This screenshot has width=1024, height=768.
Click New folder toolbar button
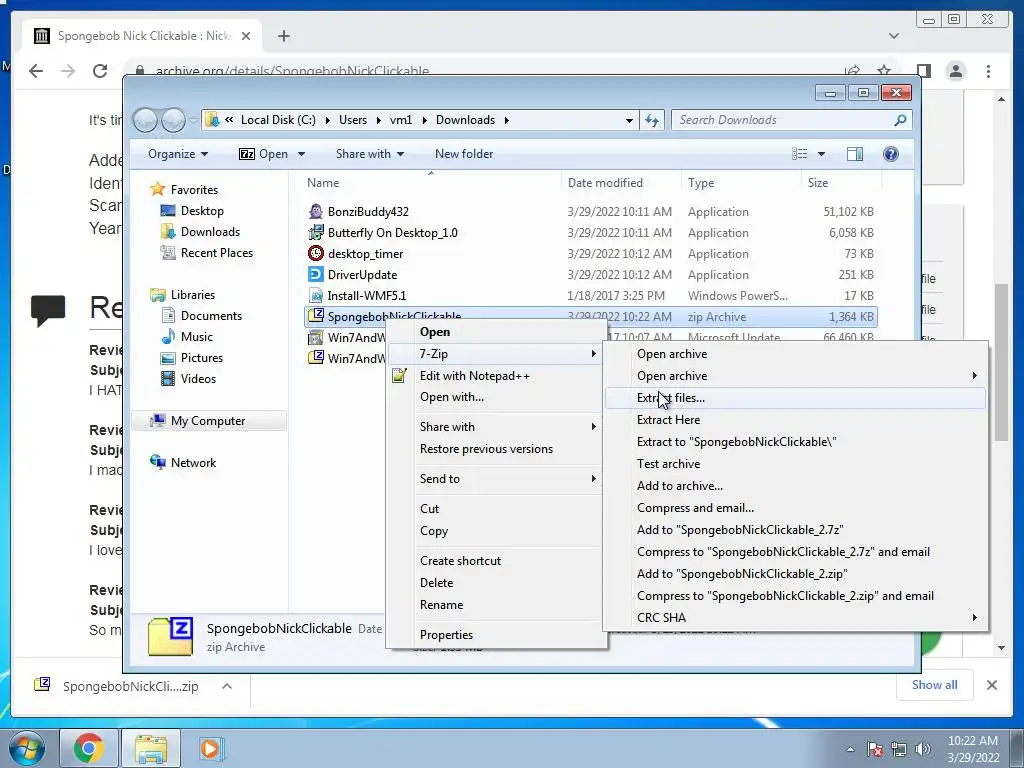[464, 154]
